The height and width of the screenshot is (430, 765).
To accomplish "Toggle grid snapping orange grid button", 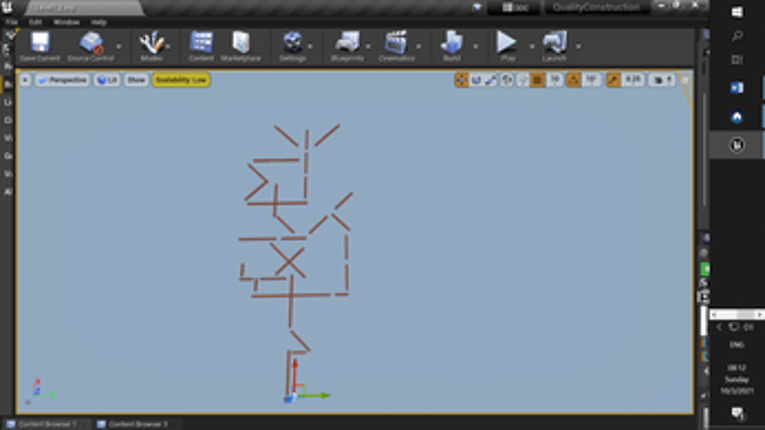I will tap(538, 80).
